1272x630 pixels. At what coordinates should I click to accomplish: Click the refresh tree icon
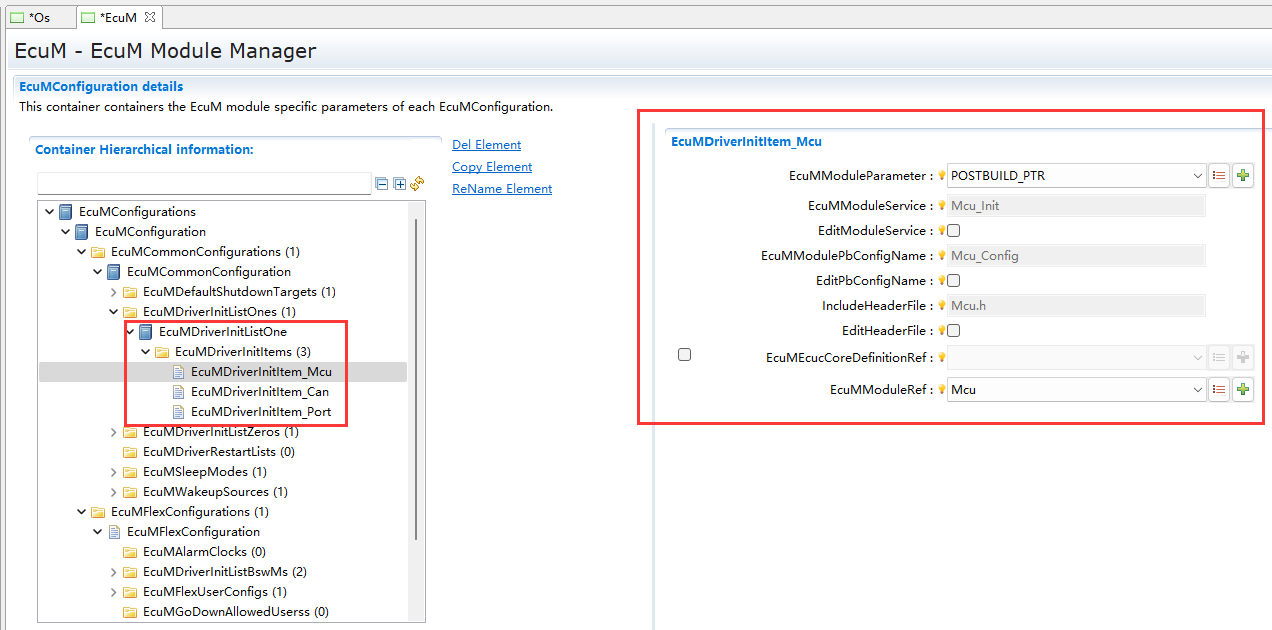point(417,184)
